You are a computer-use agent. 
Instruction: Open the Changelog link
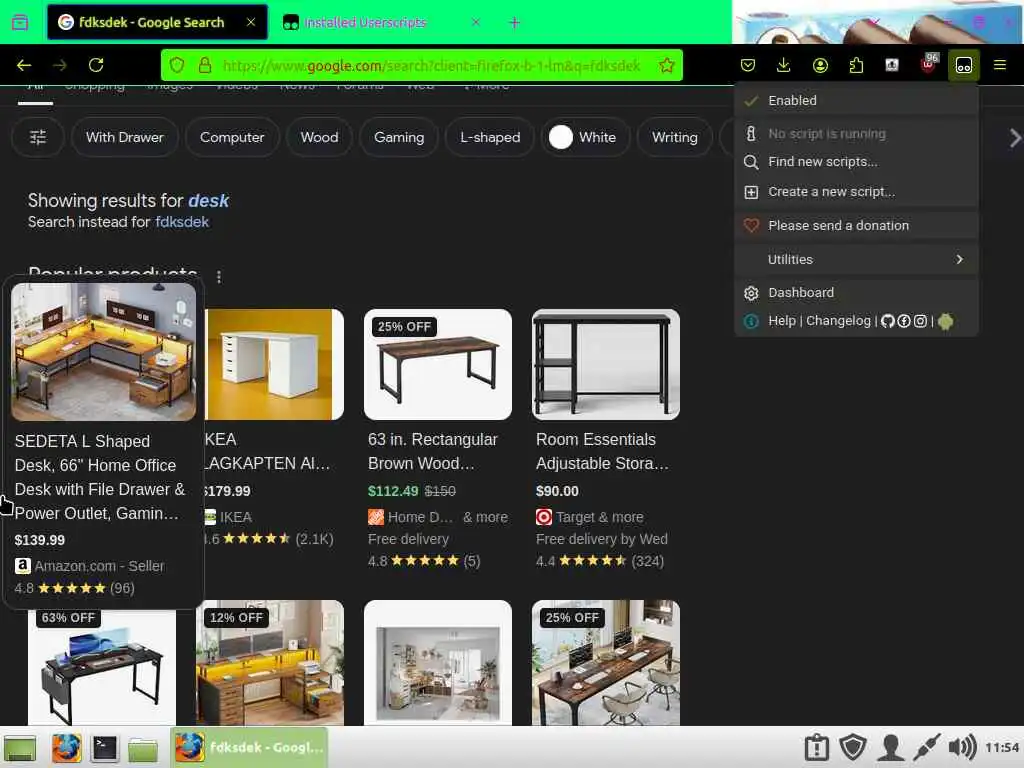click(x=838, y=321)
